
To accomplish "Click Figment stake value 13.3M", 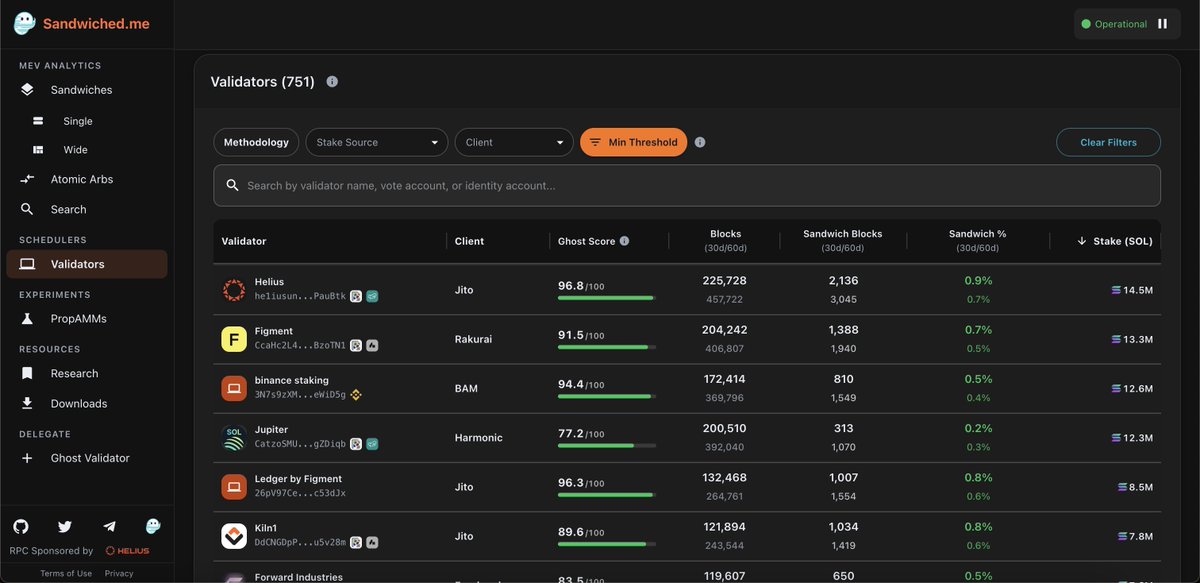I will coord(1133,340).
